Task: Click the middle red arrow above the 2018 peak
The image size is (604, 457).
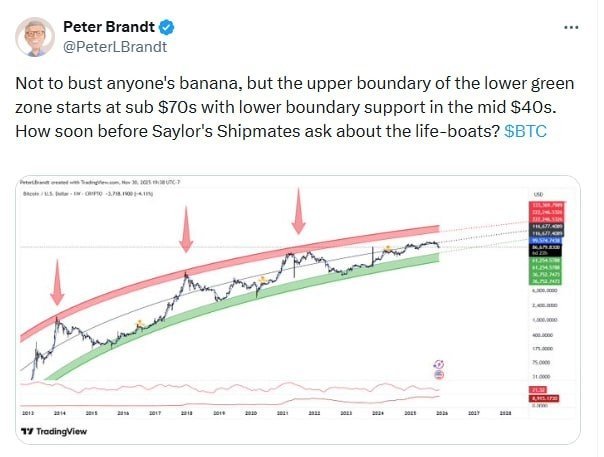Action: [185, 233]
